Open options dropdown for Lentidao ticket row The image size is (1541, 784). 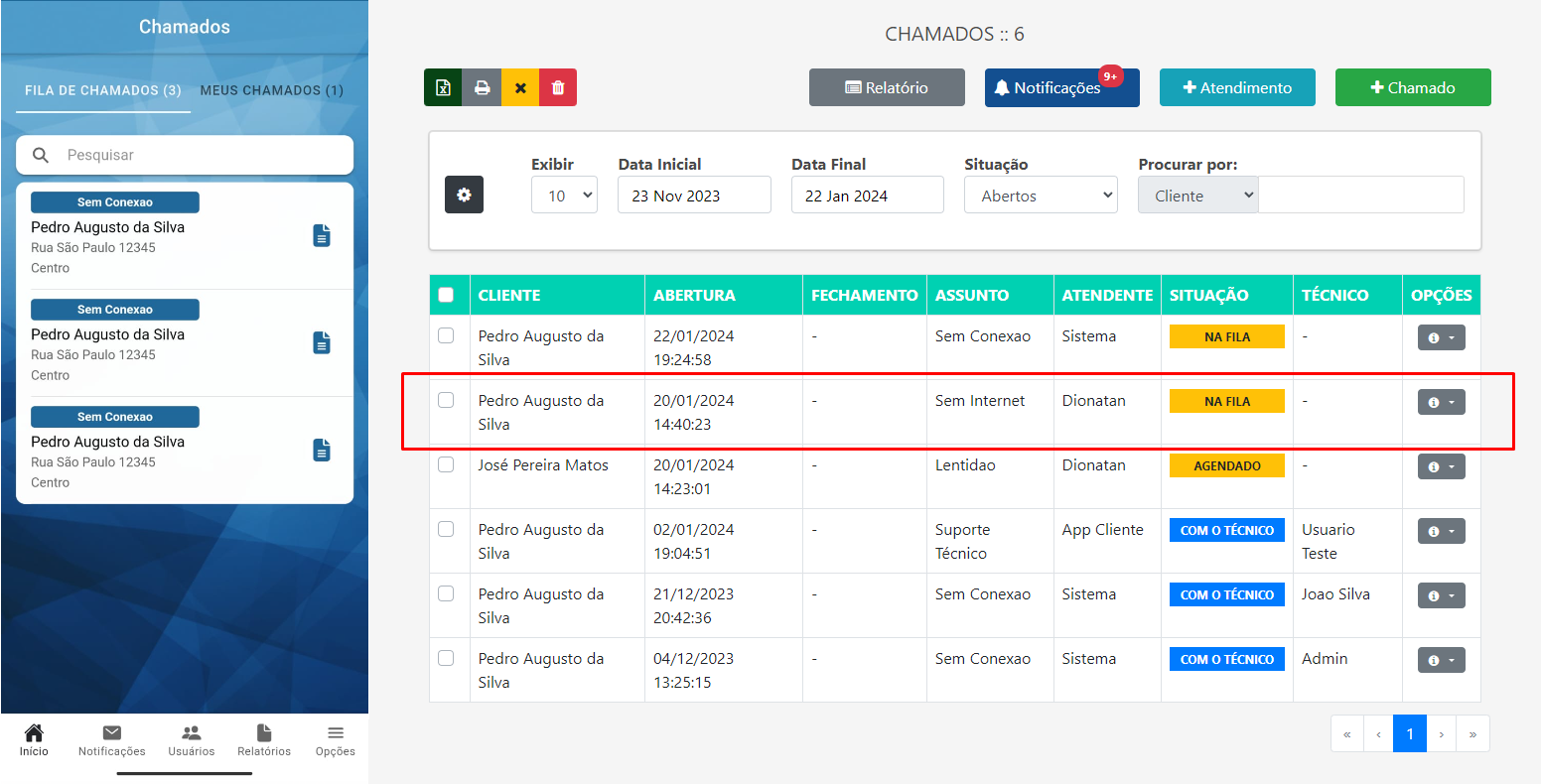click(1441, 466)
